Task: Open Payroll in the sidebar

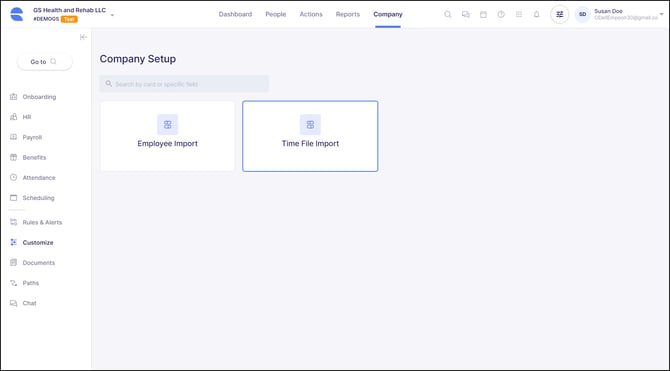Action: pos(32,137)
